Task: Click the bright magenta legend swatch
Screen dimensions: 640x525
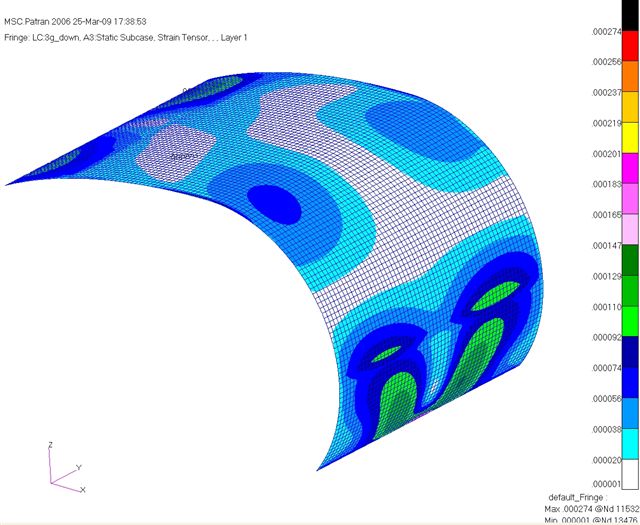Action: pyautogui.click(x=630, y=168)
